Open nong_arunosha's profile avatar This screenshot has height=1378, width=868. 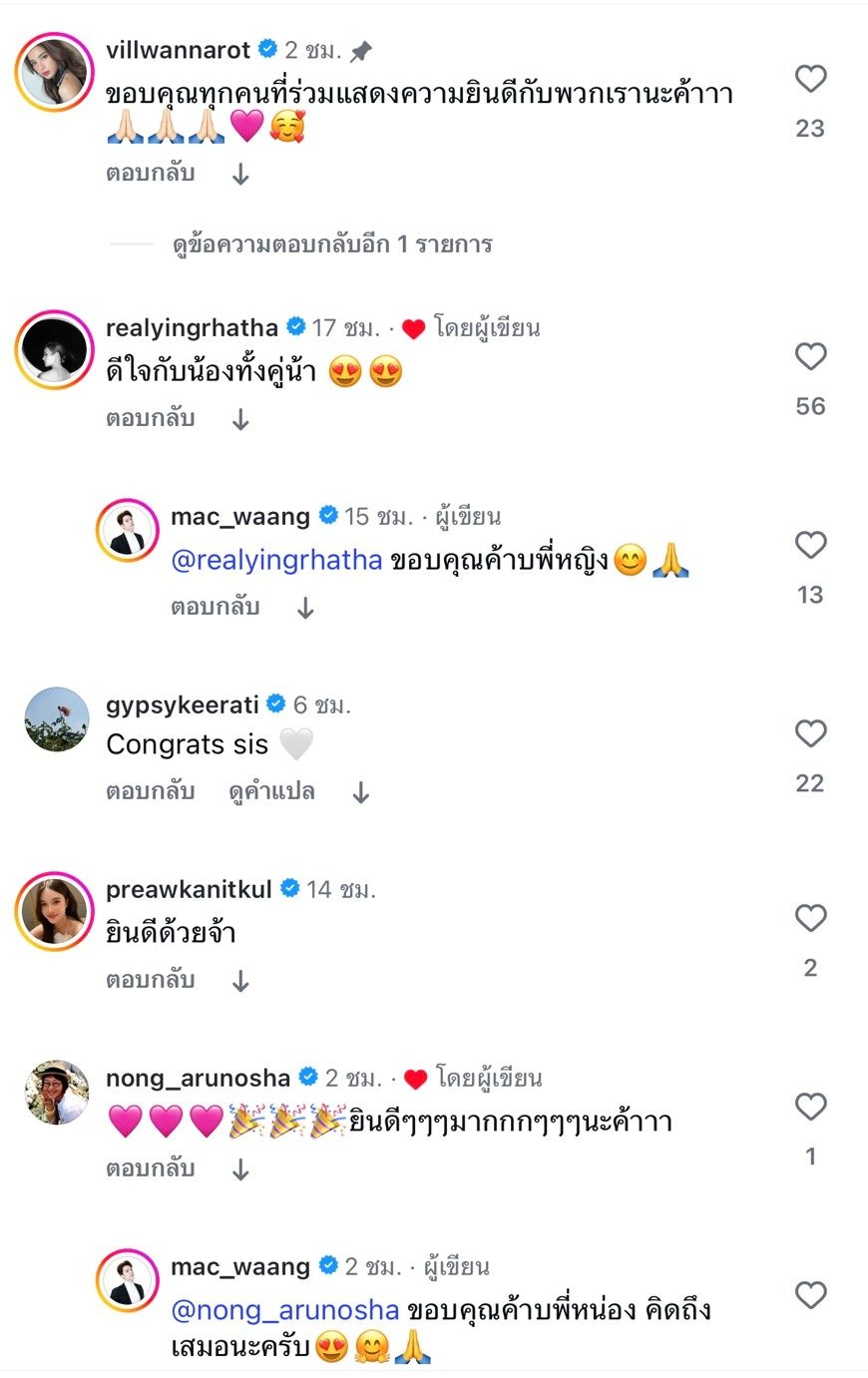[x=56, y=1092]
